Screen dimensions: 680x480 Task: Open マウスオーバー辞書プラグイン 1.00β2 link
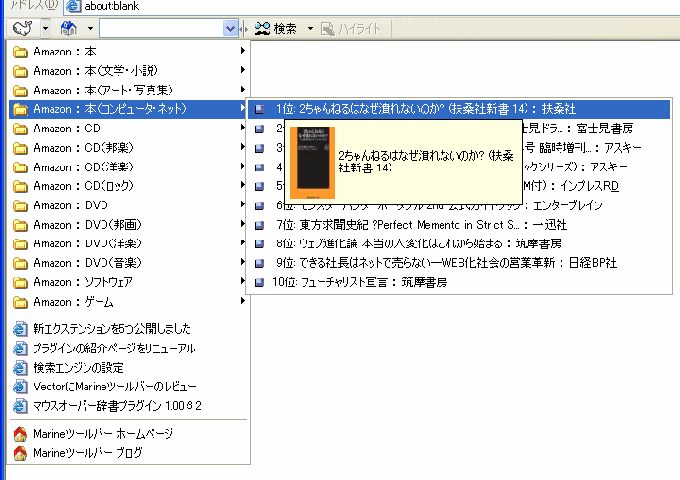117,406
